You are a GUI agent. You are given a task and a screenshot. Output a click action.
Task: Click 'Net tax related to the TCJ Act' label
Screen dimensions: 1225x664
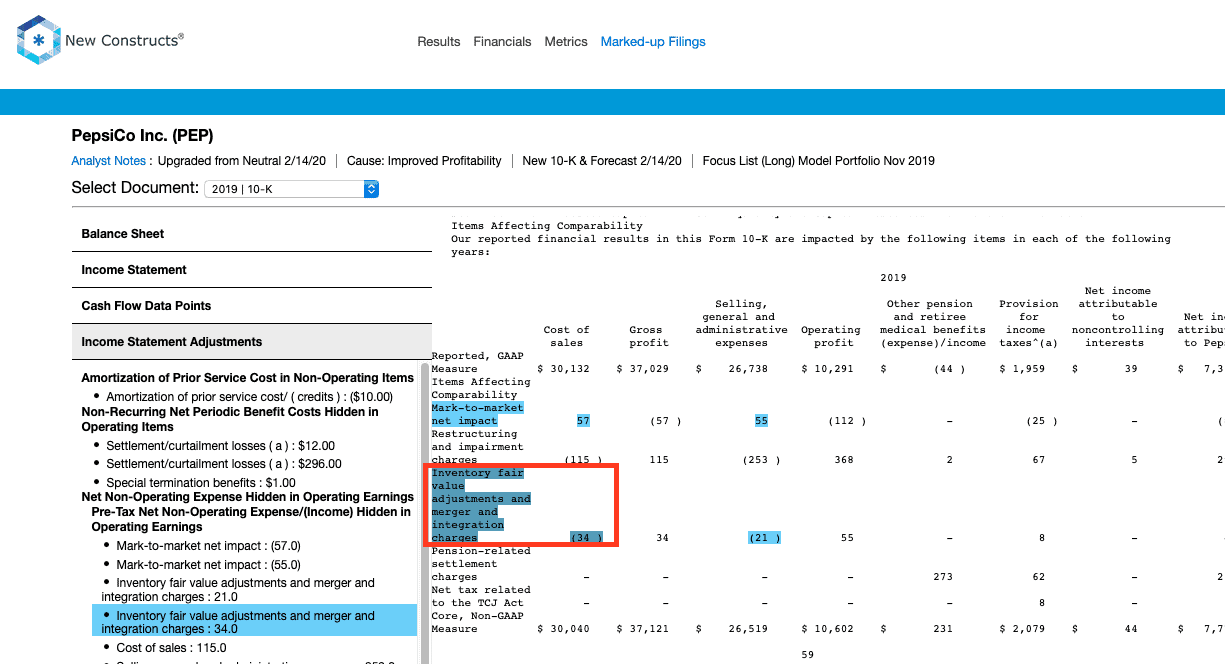pos(481,596)
